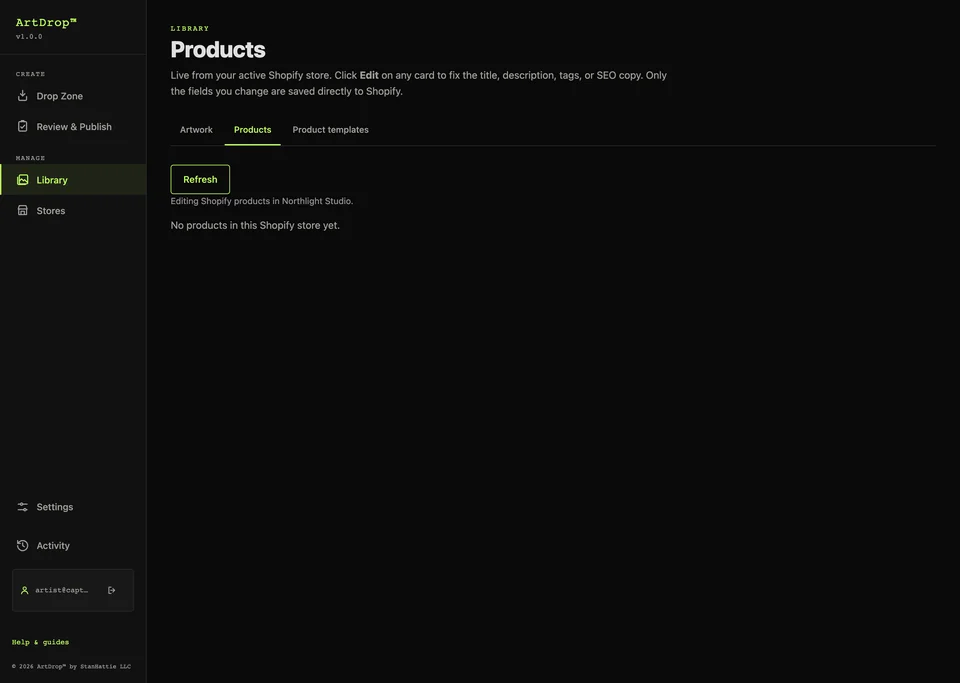
Task: Click the logout icon beside account email
Action: [111, 590]
